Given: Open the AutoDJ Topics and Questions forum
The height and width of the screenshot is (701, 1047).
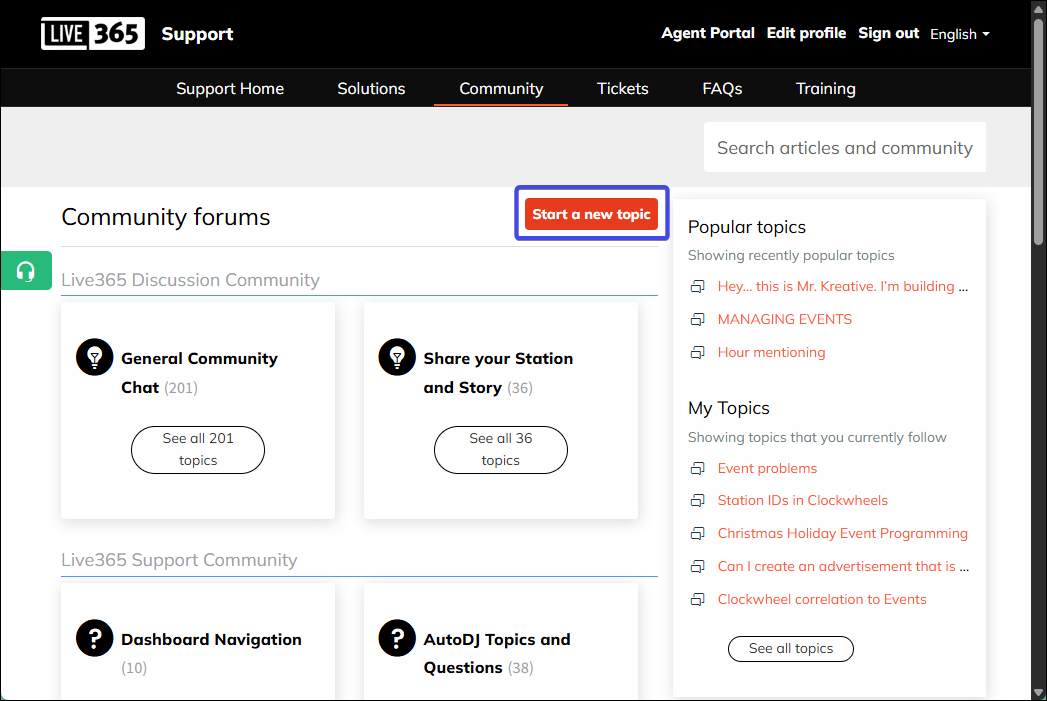Looking at the screenshot, I should (497, 653).
